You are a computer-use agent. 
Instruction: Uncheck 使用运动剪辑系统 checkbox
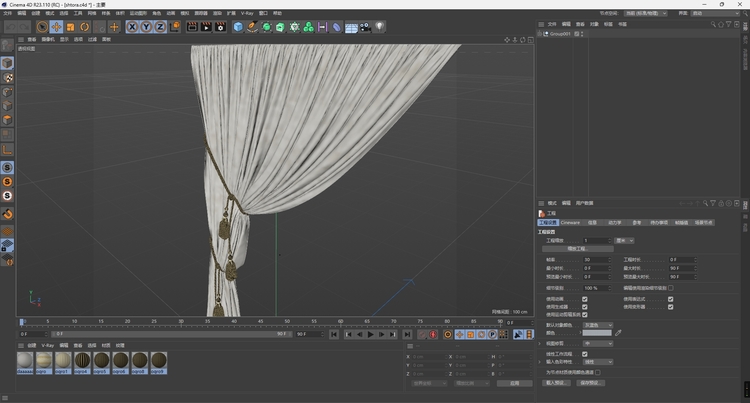tap(585, 315)
